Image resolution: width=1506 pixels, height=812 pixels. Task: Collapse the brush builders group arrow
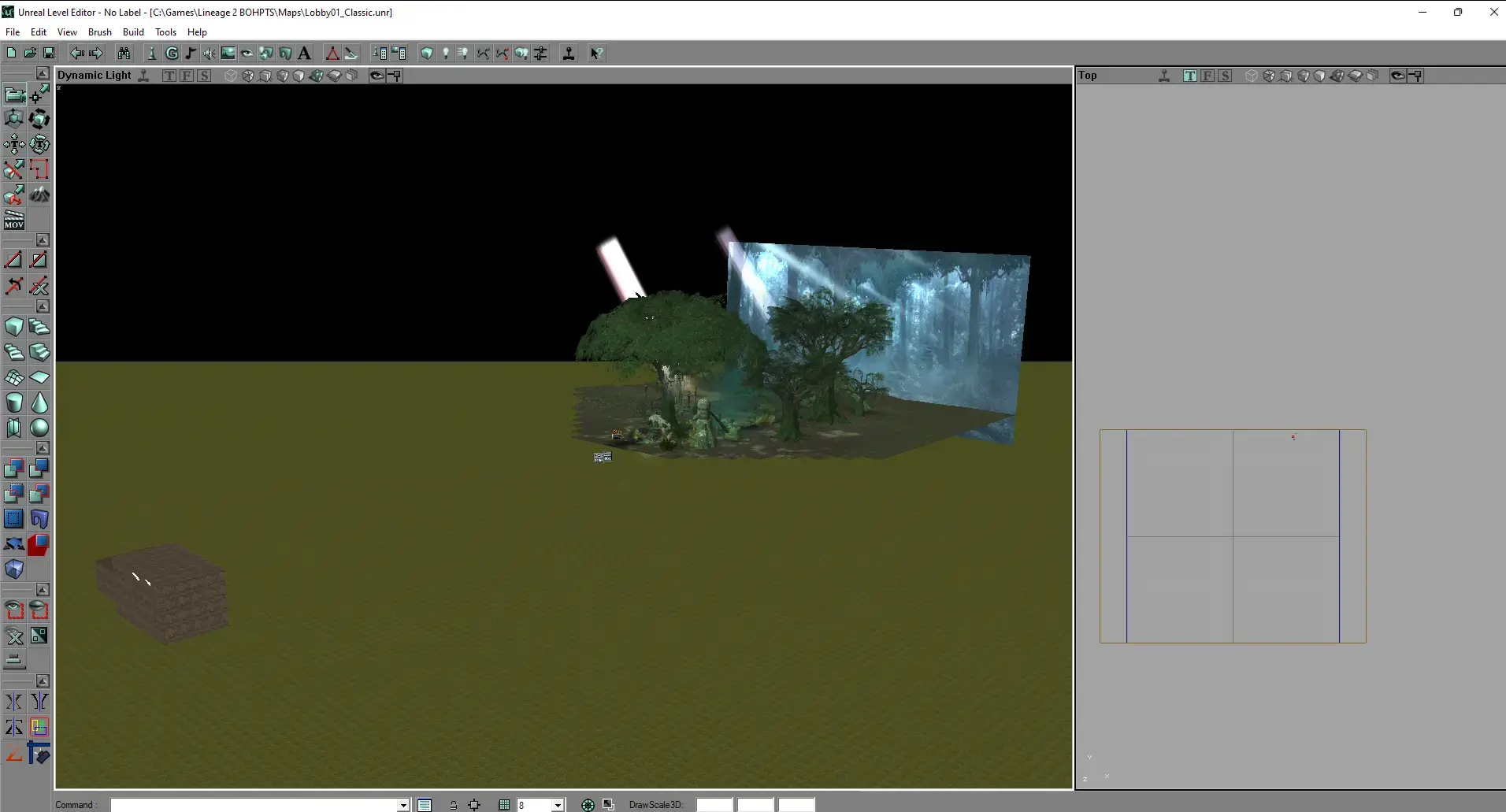(43, 306)
